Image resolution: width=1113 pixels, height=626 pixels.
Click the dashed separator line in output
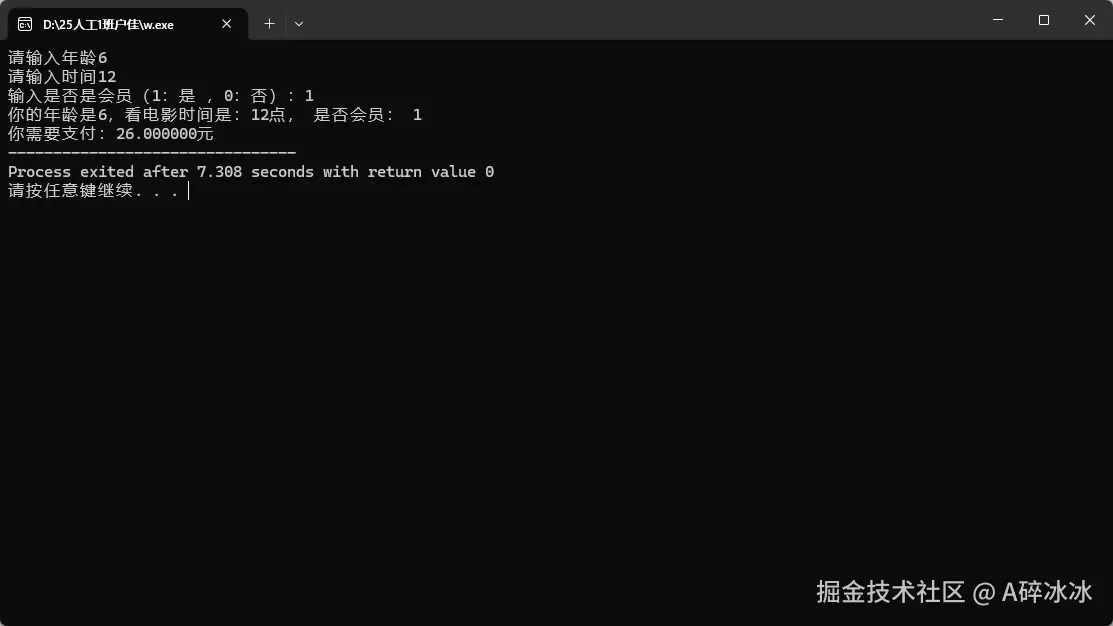pos(152,153)
